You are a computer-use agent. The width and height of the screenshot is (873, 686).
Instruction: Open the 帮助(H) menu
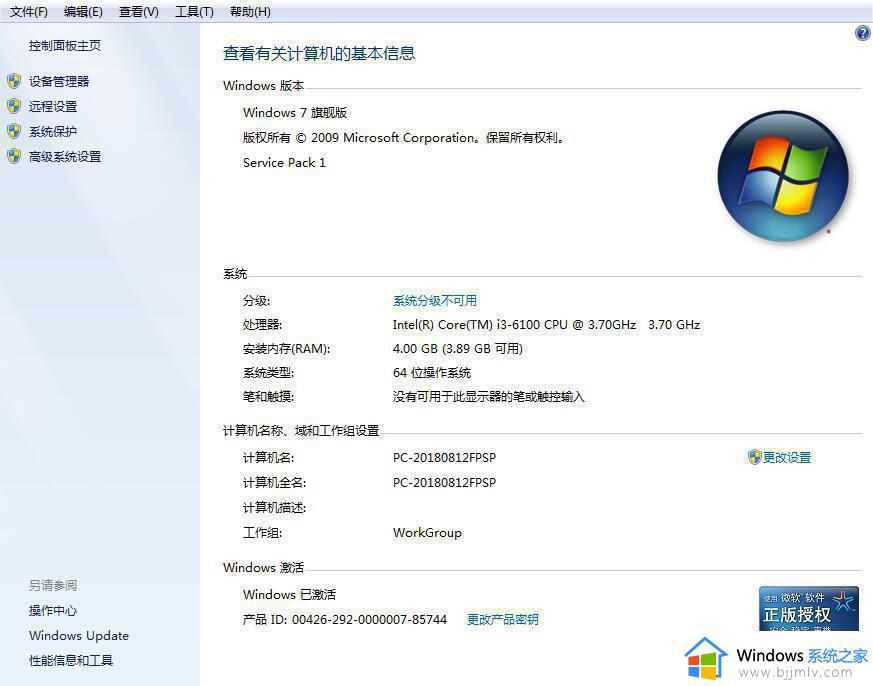pyautogui.click(x=250, y=12)
